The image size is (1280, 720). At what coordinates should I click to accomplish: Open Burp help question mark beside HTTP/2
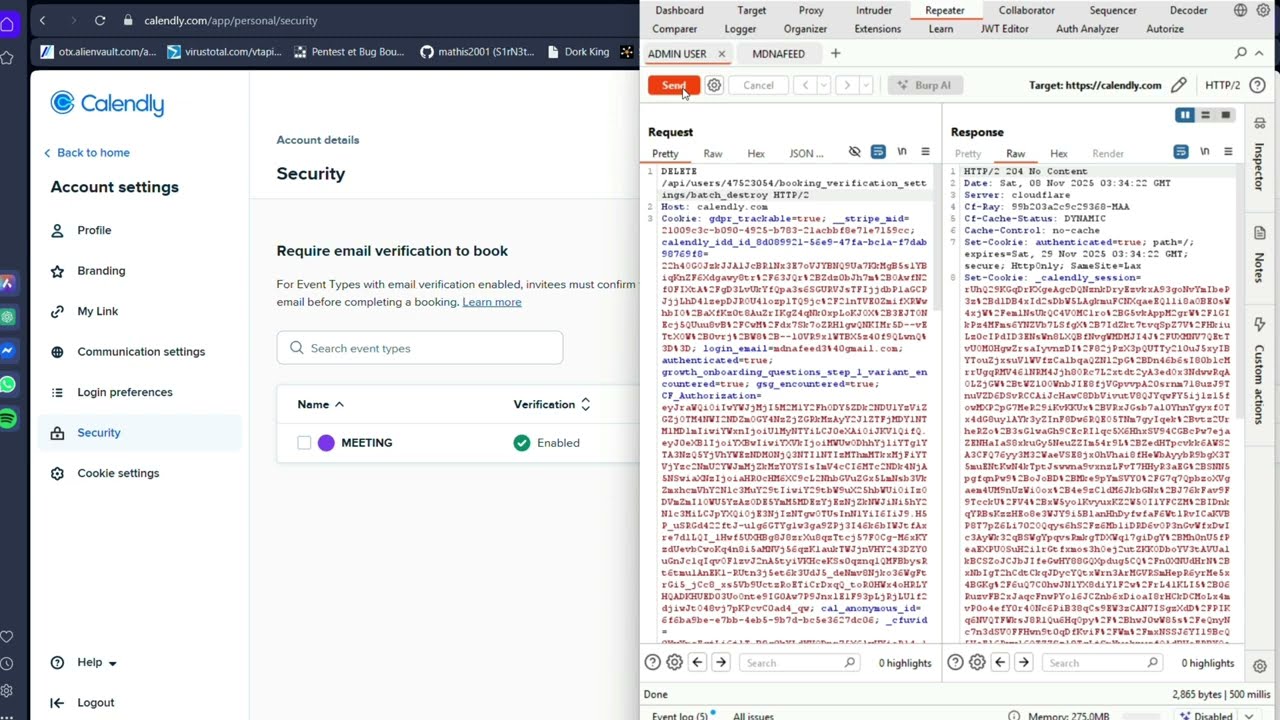click(1257, 85)
